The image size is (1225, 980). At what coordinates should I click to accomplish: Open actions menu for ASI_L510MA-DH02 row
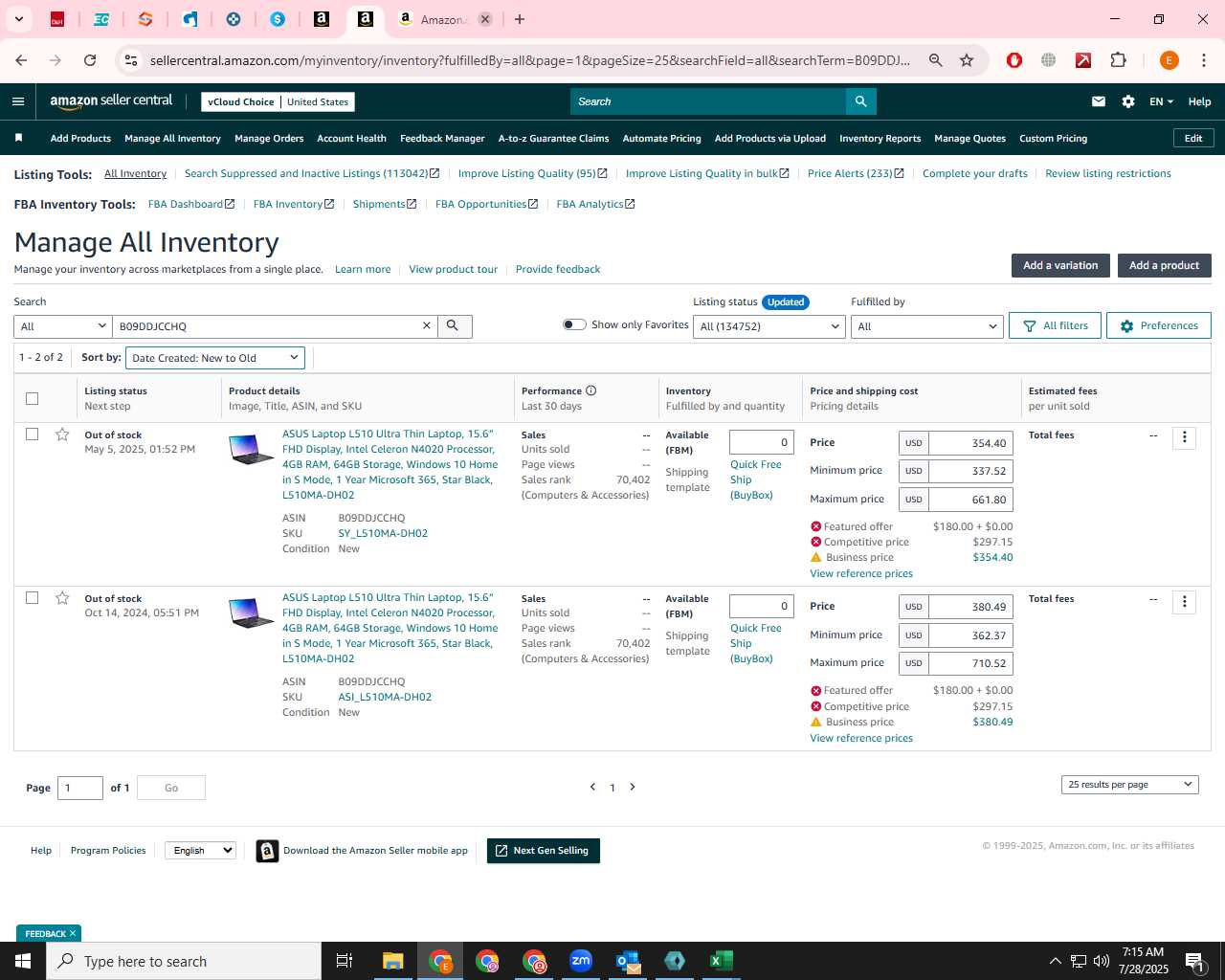click(x=1185, y=602)
